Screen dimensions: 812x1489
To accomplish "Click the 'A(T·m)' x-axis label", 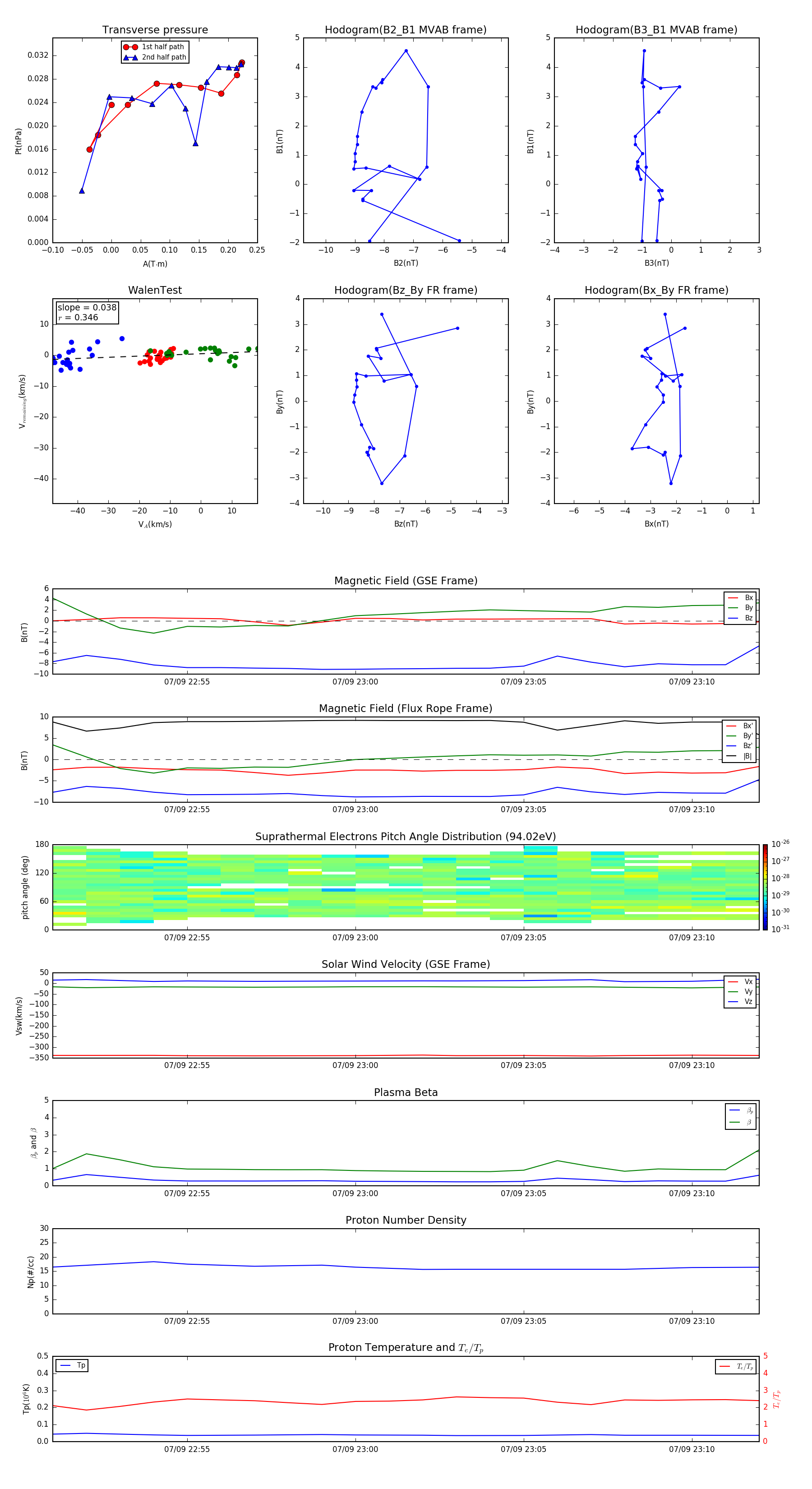I will pyautogui.click(x=155, y=264).
